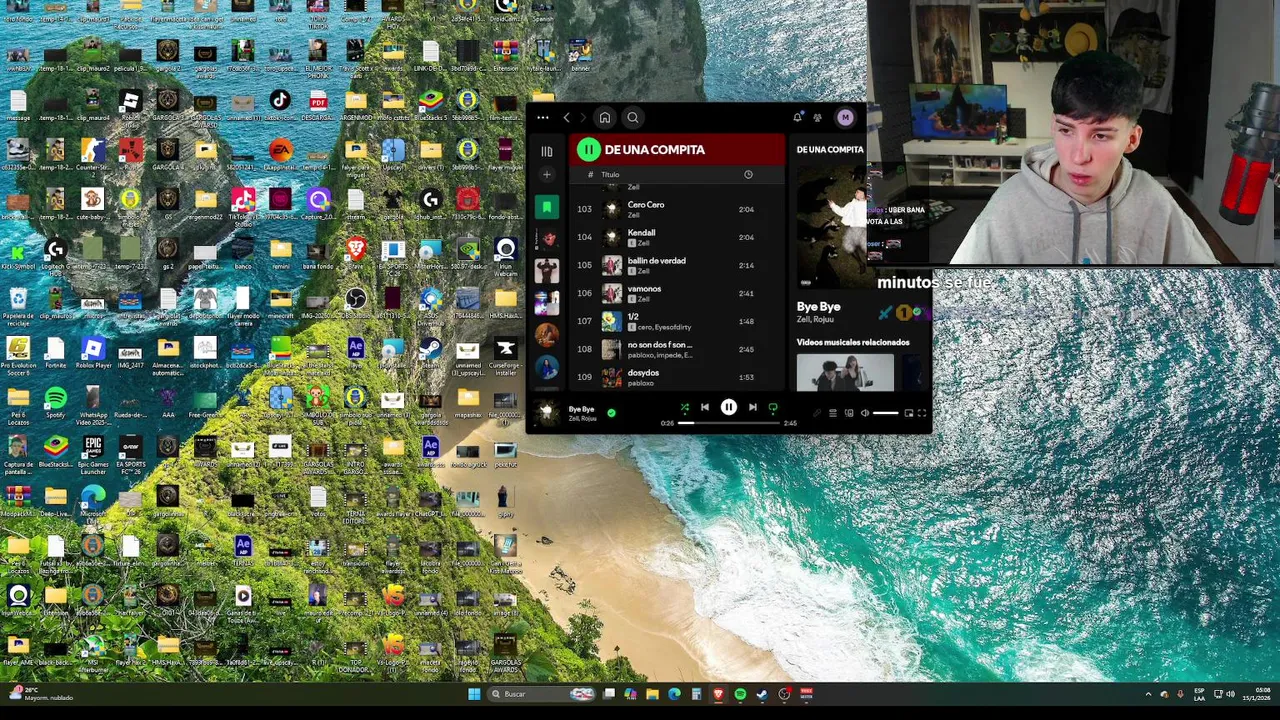The width and height of the screenshot is (1280, 720).
Task: Select the Epic Games Launcher desktop icon
Action: (x=93, y=455)
